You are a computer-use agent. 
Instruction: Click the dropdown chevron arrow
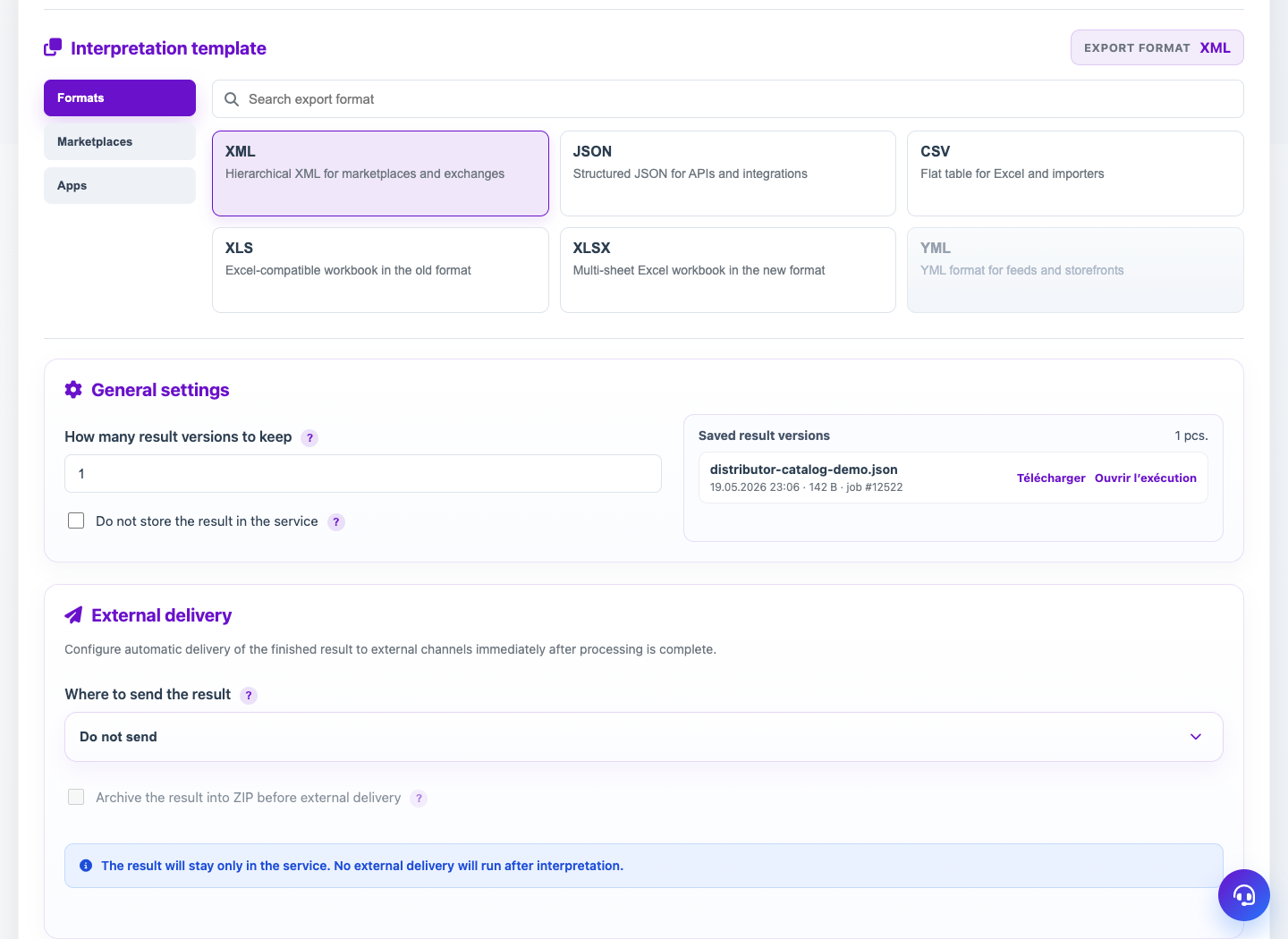click(1196, 737)
